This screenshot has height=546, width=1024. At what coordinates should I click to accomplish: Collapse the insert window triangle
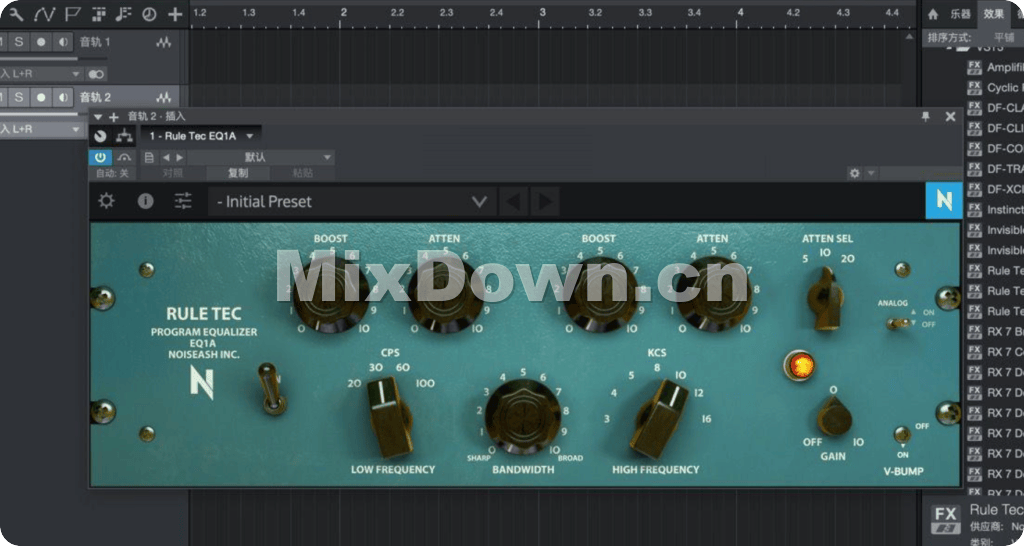pyautogui.click(x=98, y=117)
